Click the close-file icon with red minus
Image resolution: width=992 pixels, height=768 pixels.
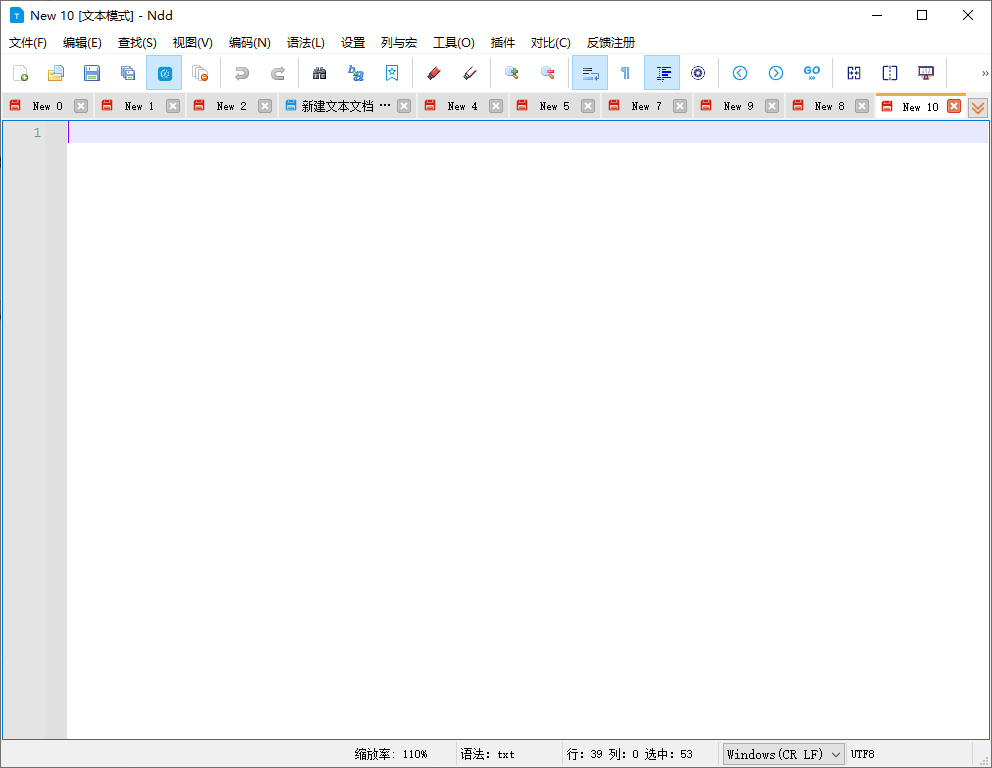200,73
